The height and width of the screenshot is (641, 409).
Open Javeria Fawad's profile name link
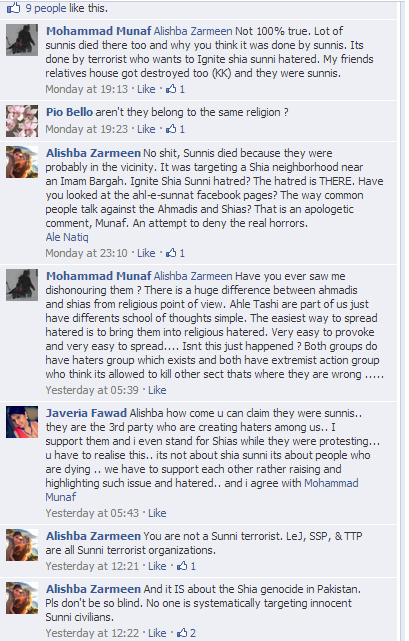(86, 413)
